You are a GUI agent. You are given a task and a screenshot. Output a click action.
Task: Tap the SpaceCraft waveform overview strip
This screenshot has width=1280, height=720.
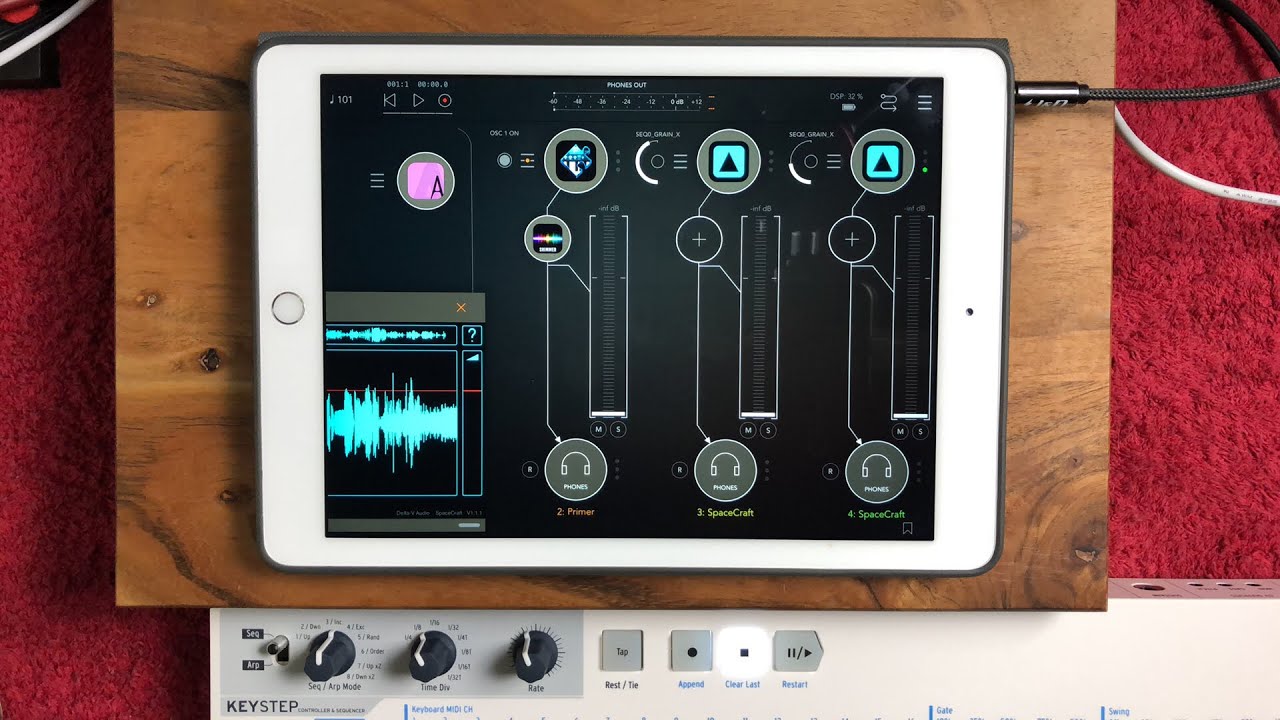point(391,335)
